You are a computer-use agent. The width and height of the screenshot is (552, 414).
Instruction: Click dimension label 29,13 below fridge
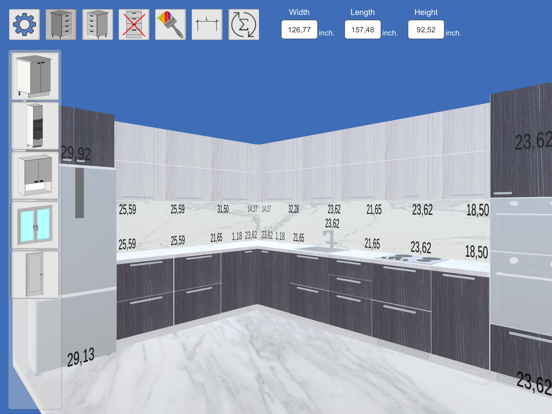pyautogui.click(x=81, y=357)
